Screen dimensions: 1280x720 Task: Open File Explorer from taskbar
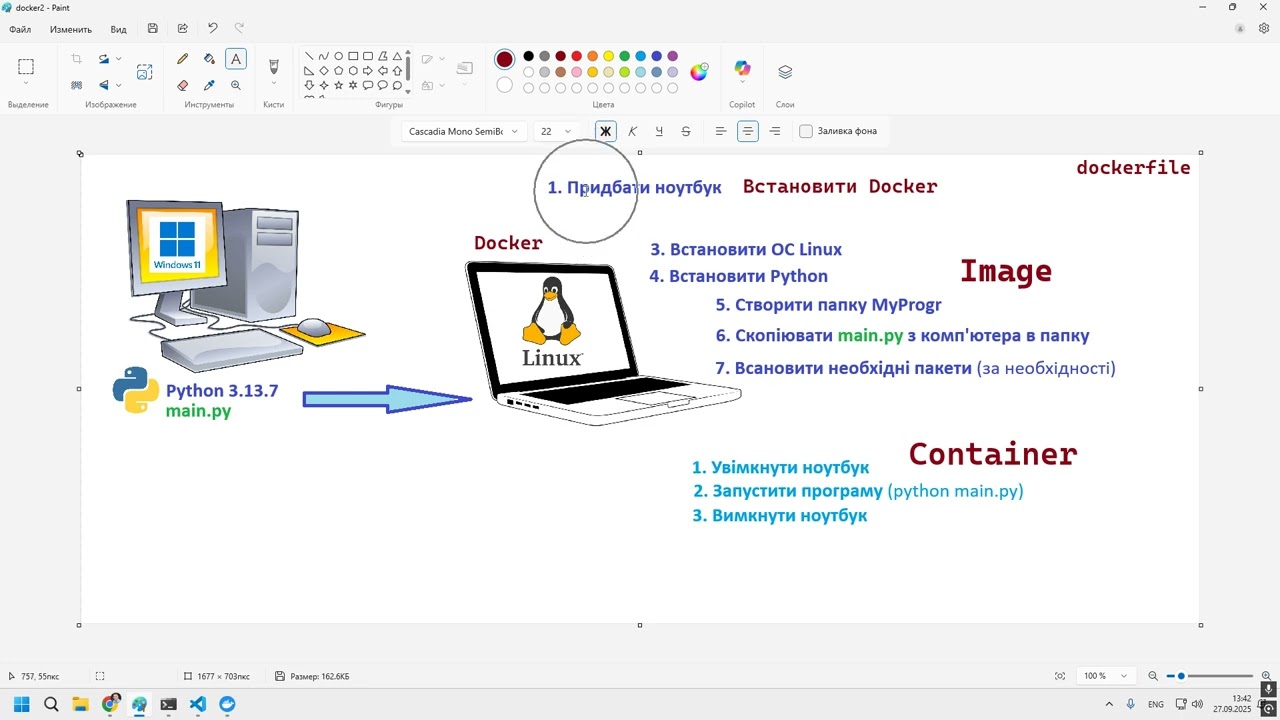[80, 704]
